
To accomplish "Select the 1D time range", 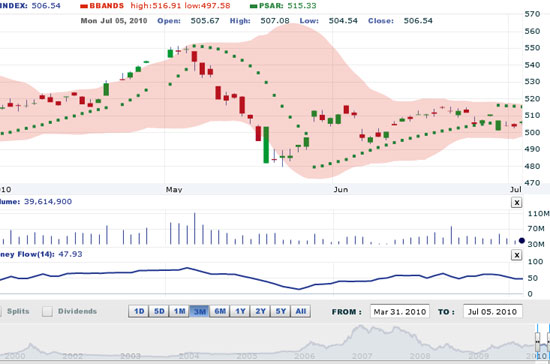I will (139, 311).
